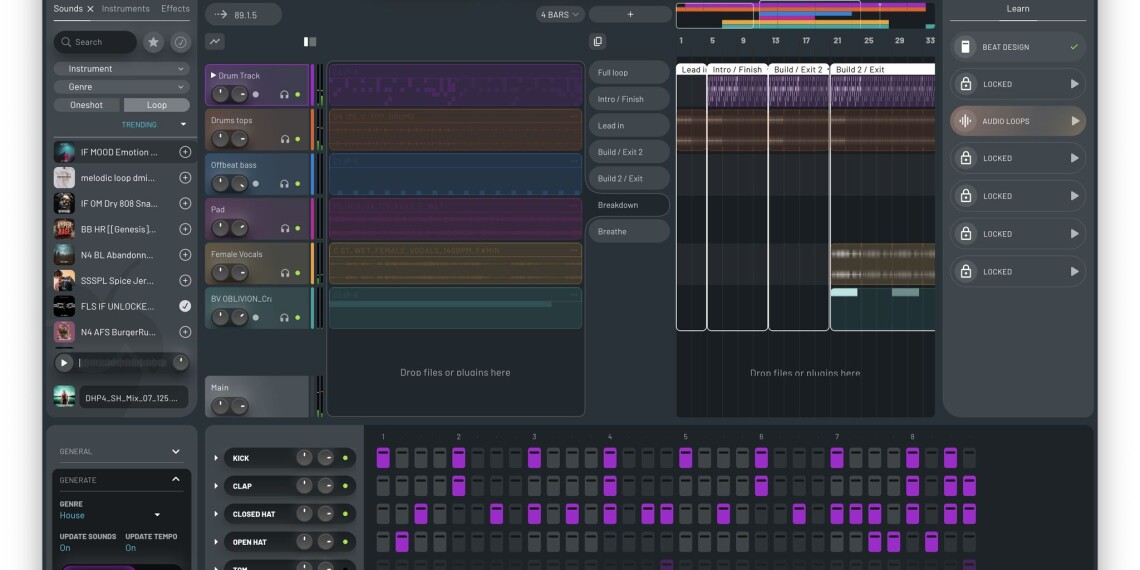Click headphones icon on Female Vocals track
Image resolution: width=1140 pixels, height=570 pixels.
pyautogui.click(x=284, y=273)
